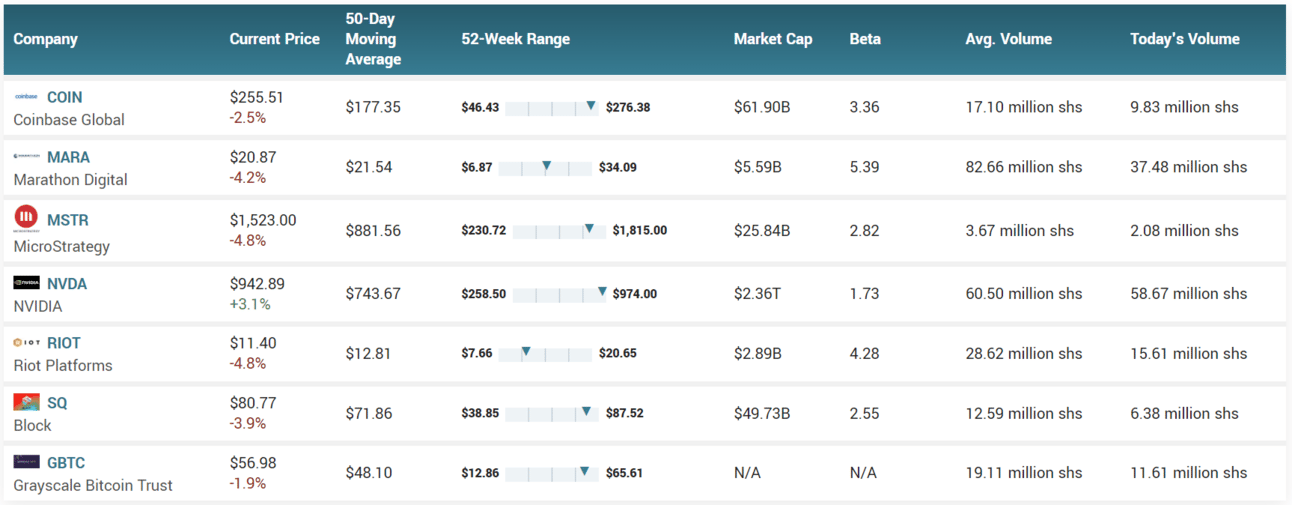The width and height of the screenshot is (1292, 505).
Task: Sort table by Market Cap header
Action: 772,40
